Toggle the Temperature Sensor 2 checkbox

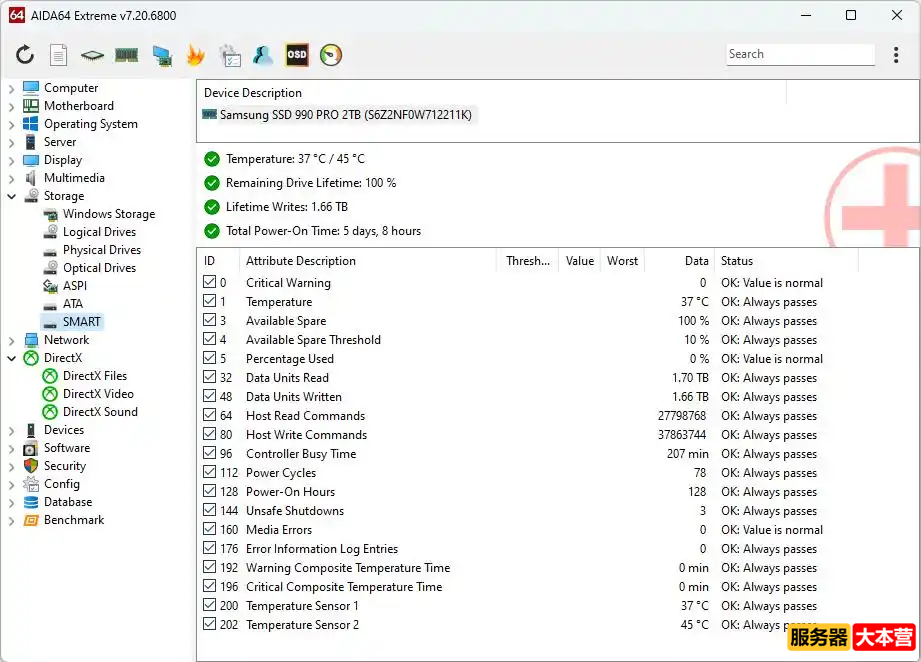pyautogui.click(x=209, y=624)
